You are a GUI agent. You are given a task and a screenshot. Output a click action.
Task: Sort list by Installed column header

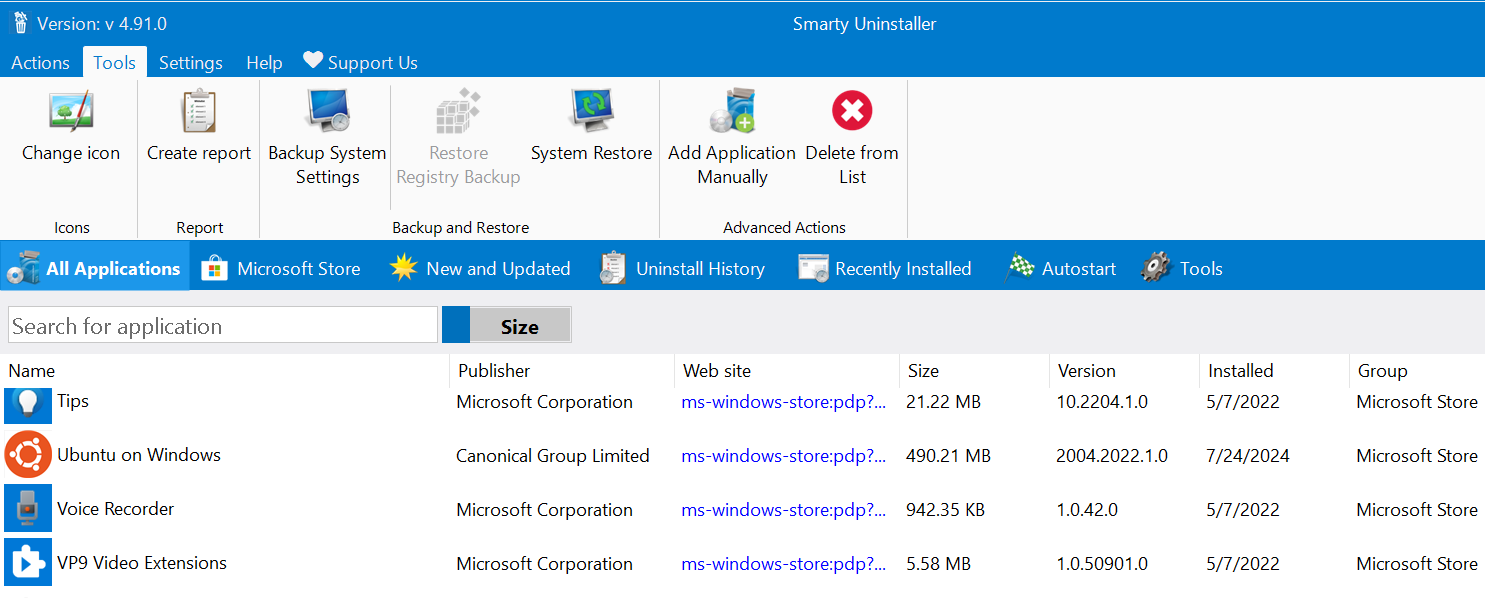pos(1240,371)
